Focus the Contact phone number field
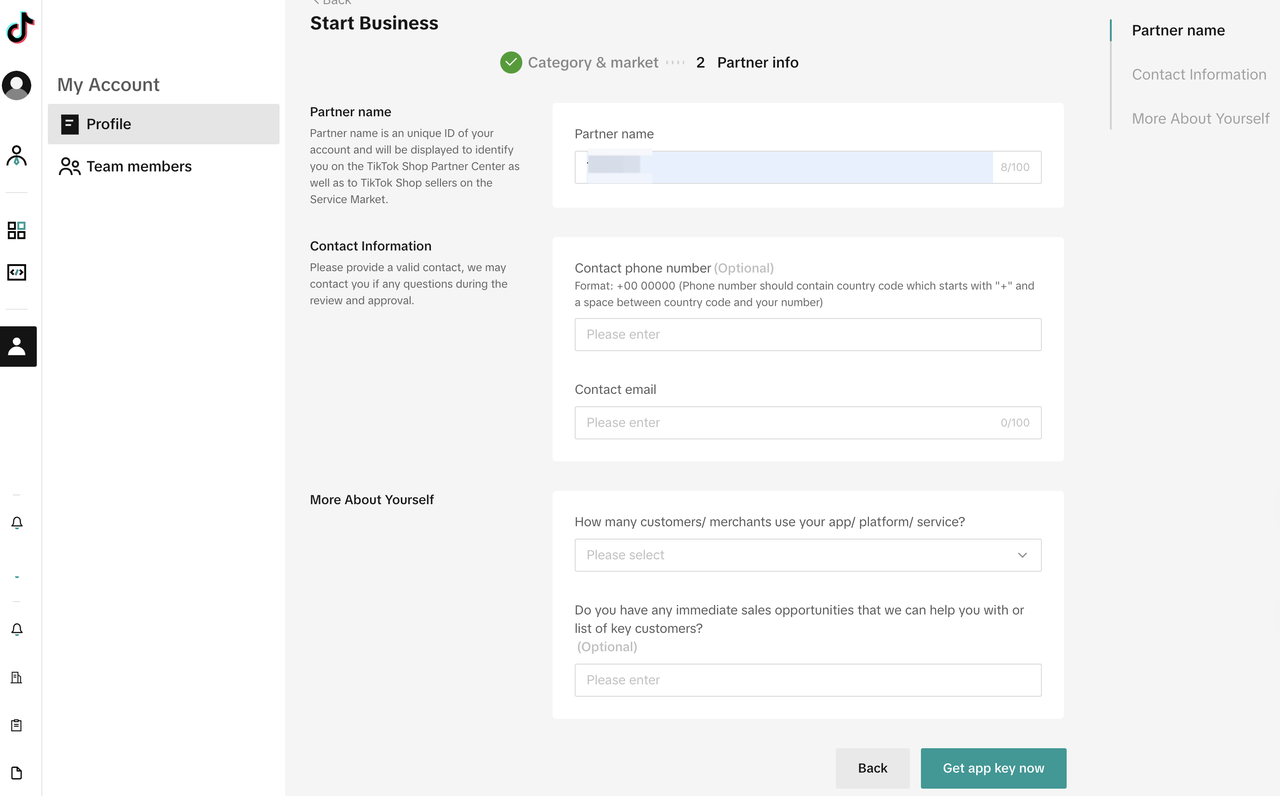The height and width of the screenshot is (796, 1280). point(808,334)
